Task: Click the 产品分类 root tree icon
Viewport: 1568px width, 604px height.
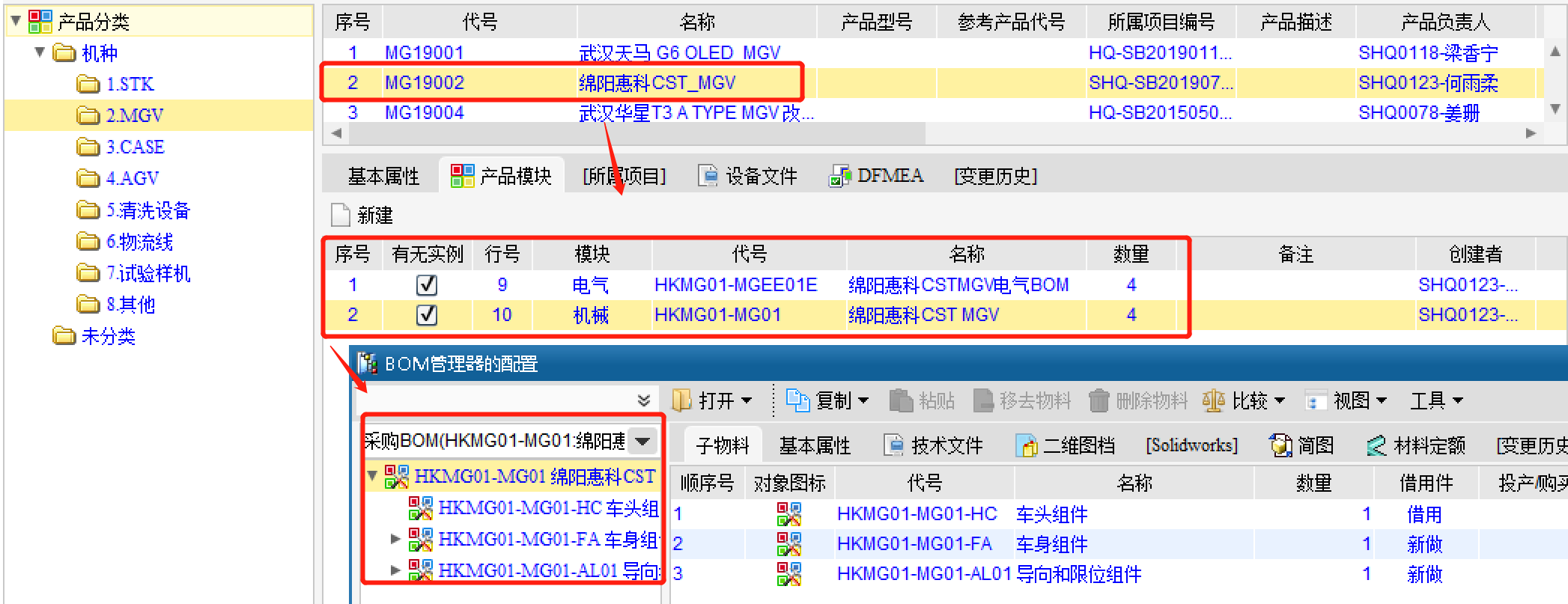Action: point(40,21)
